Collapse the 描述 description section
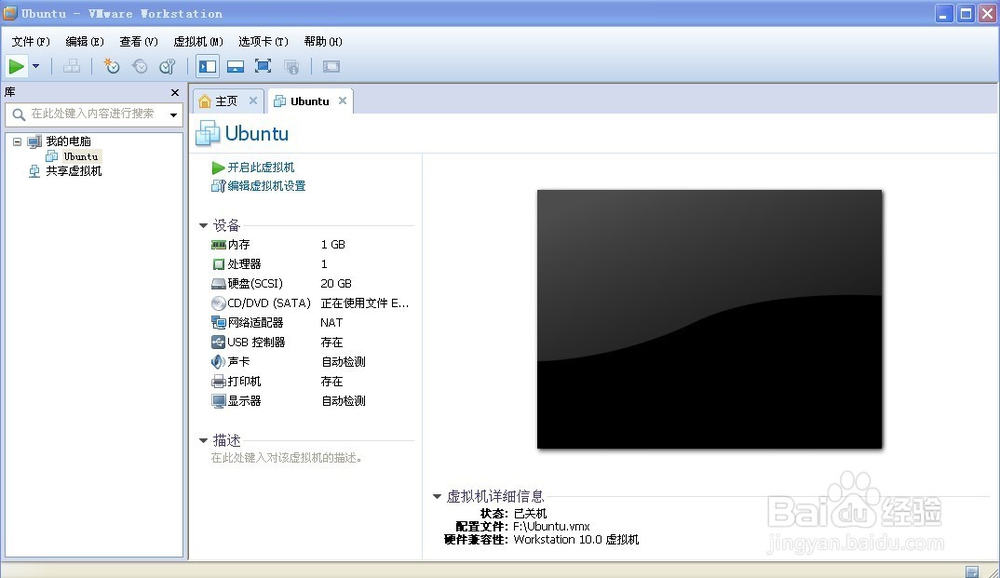Viewport: 1000px width, 578px height. [x=203, y=440]
